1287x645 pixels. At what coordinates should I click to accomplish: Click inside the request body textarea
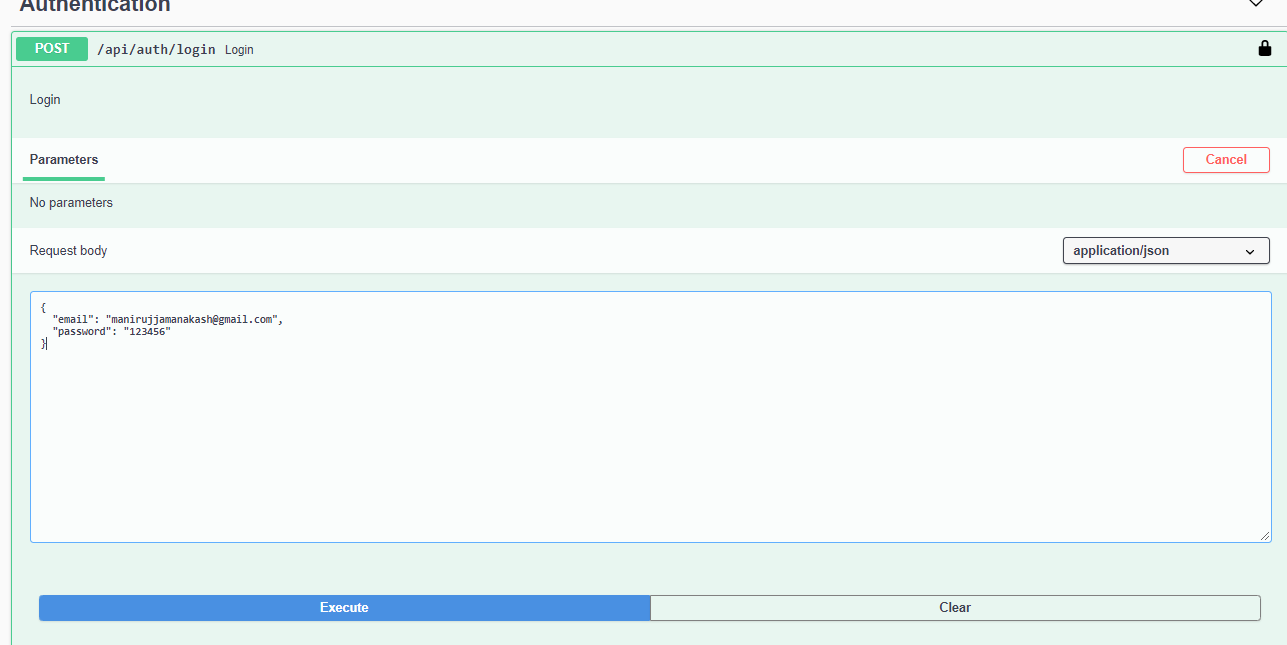[651, 417]
